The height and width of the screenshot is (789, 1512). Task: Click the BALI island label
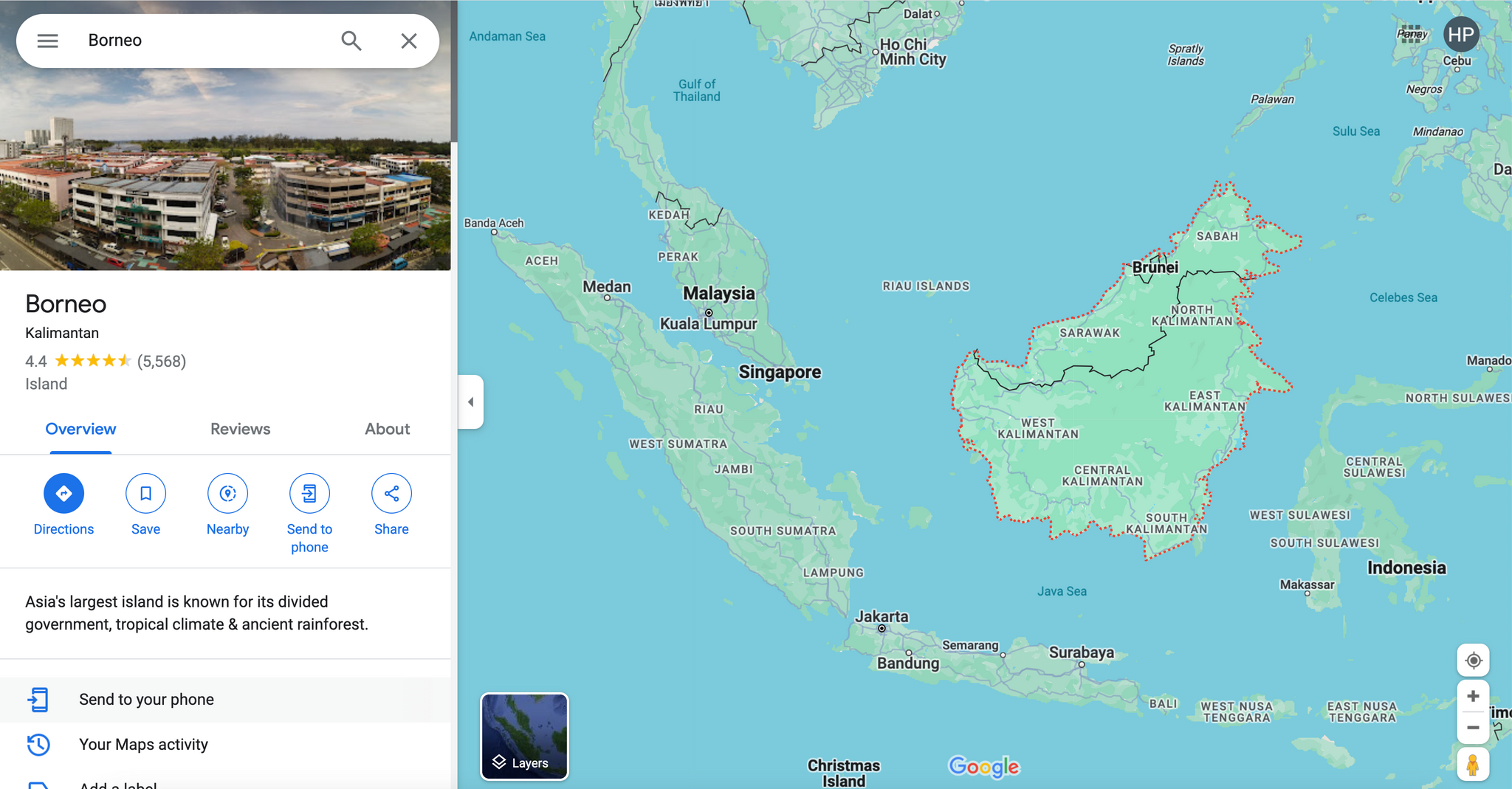(1164, 703)
